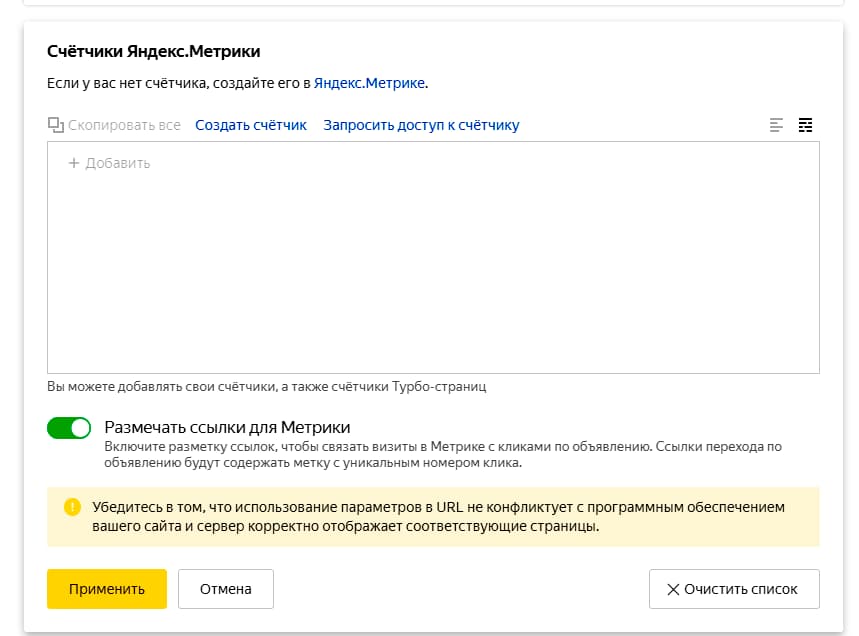
Task: Click the yellow warning exclamation icon
Action: 72,507
